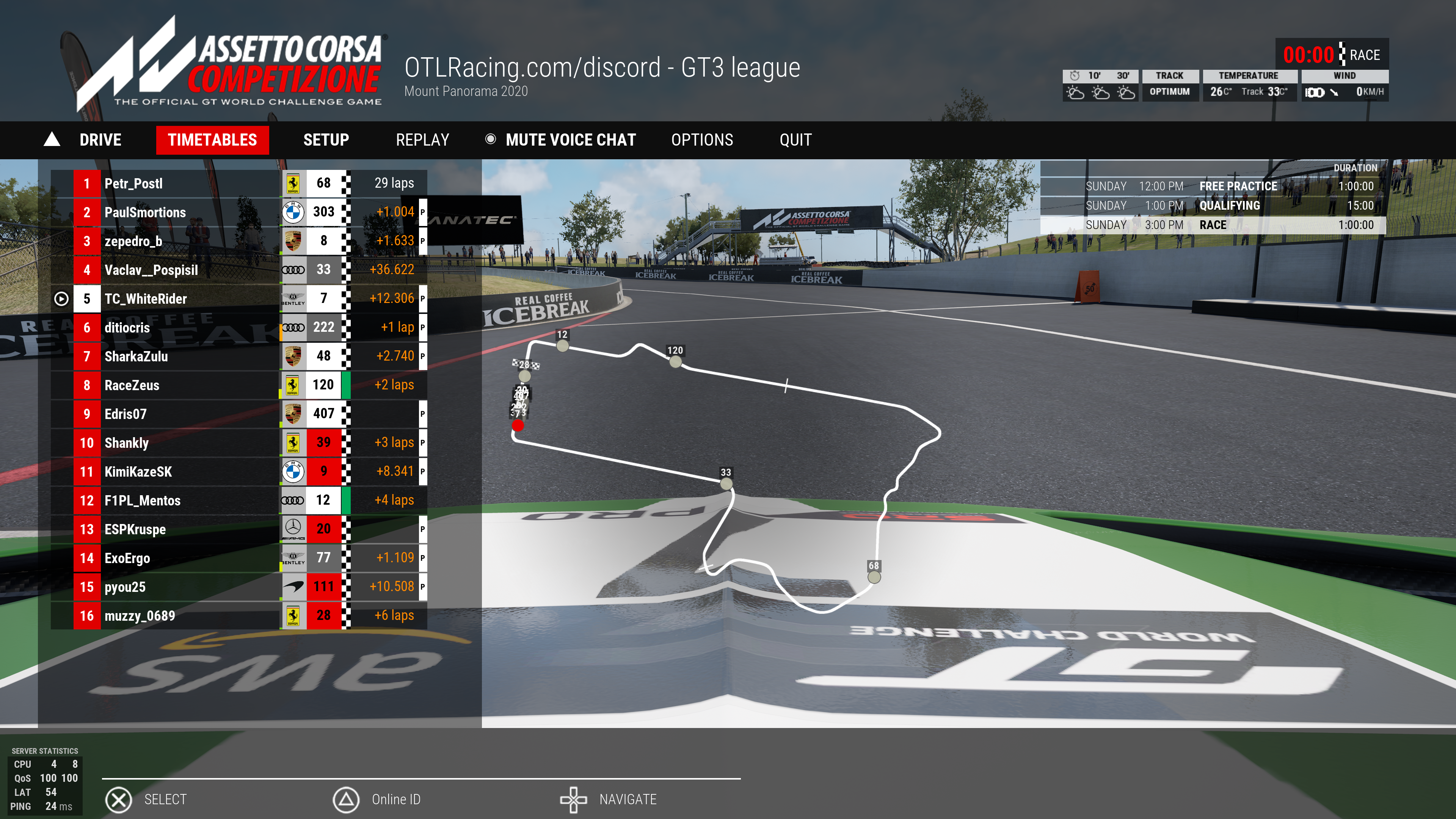Click the Audi logo for ditiocris

(293, 327)
